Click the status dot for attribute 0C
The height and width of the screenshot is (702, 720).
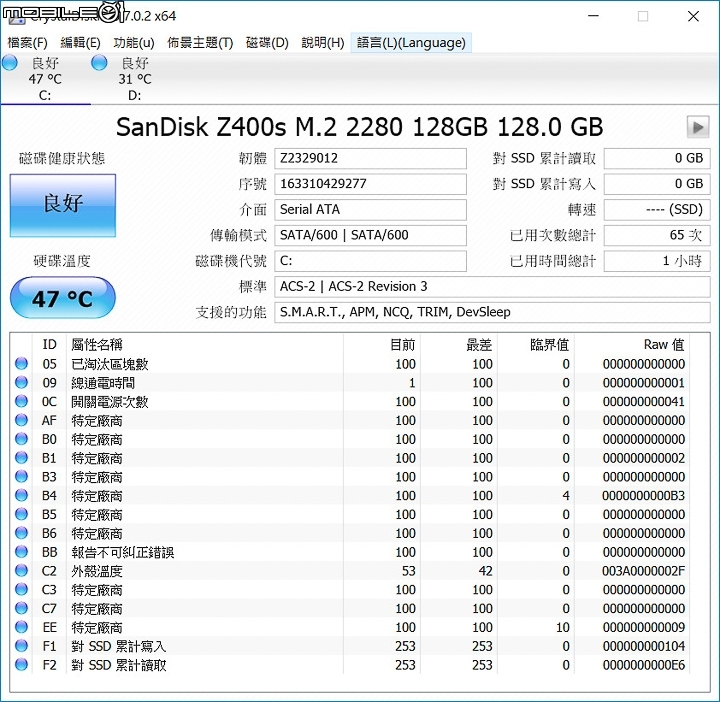pyautogui.click(x=21, y=401)
